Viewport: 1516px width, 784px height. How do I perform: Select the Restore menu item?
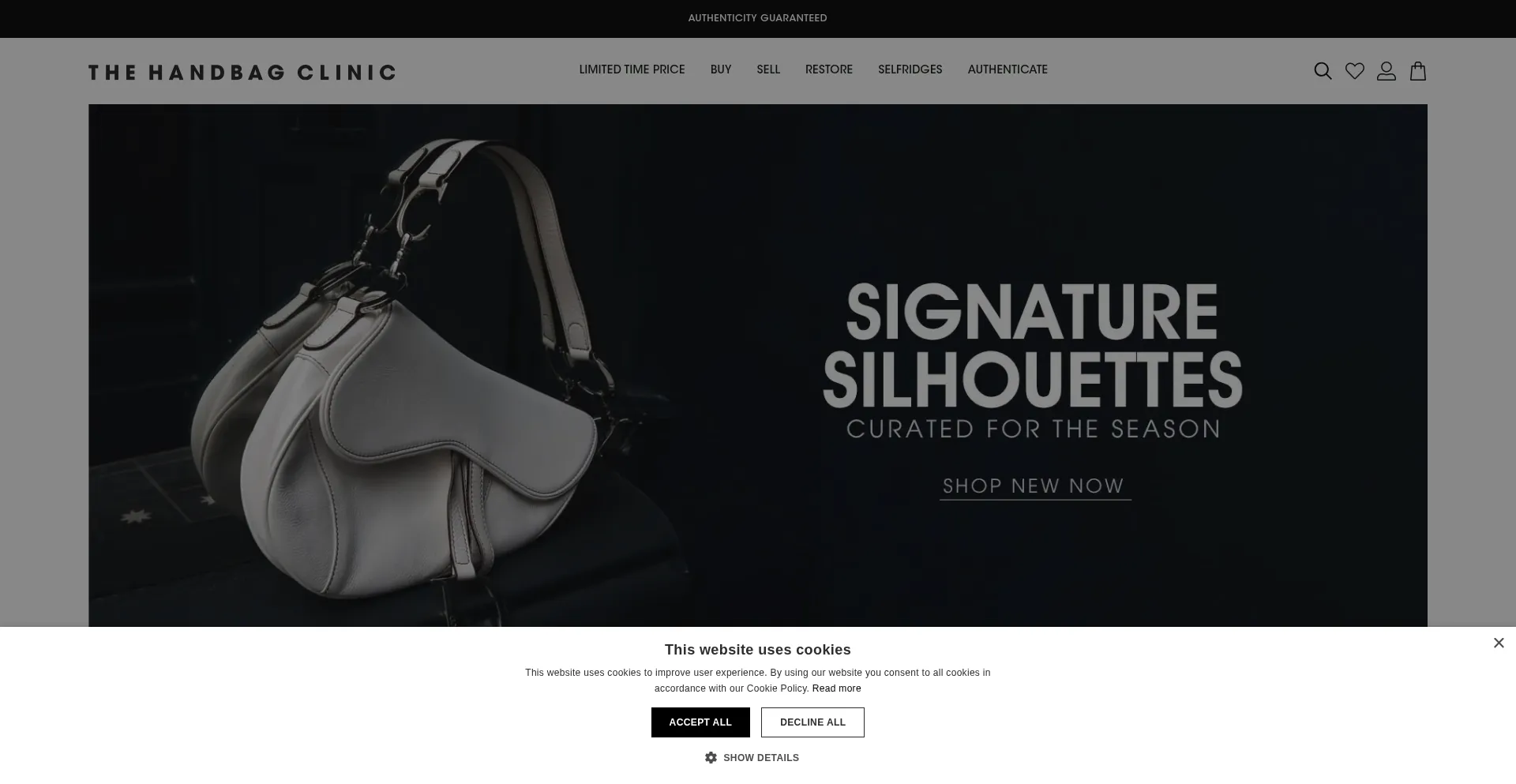829,69
